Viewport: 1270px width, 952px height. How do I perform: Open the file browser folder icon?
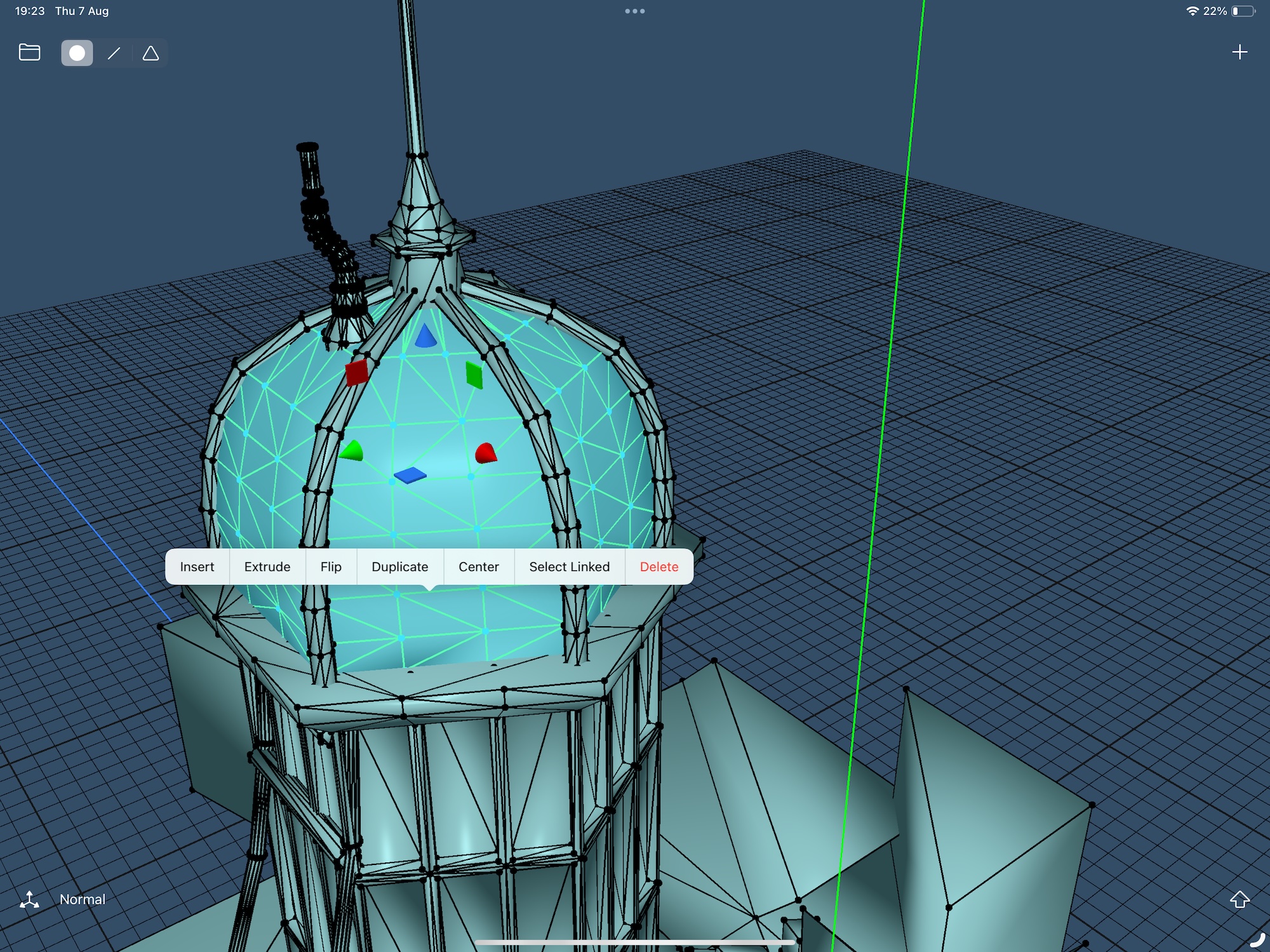coord(29,52)
